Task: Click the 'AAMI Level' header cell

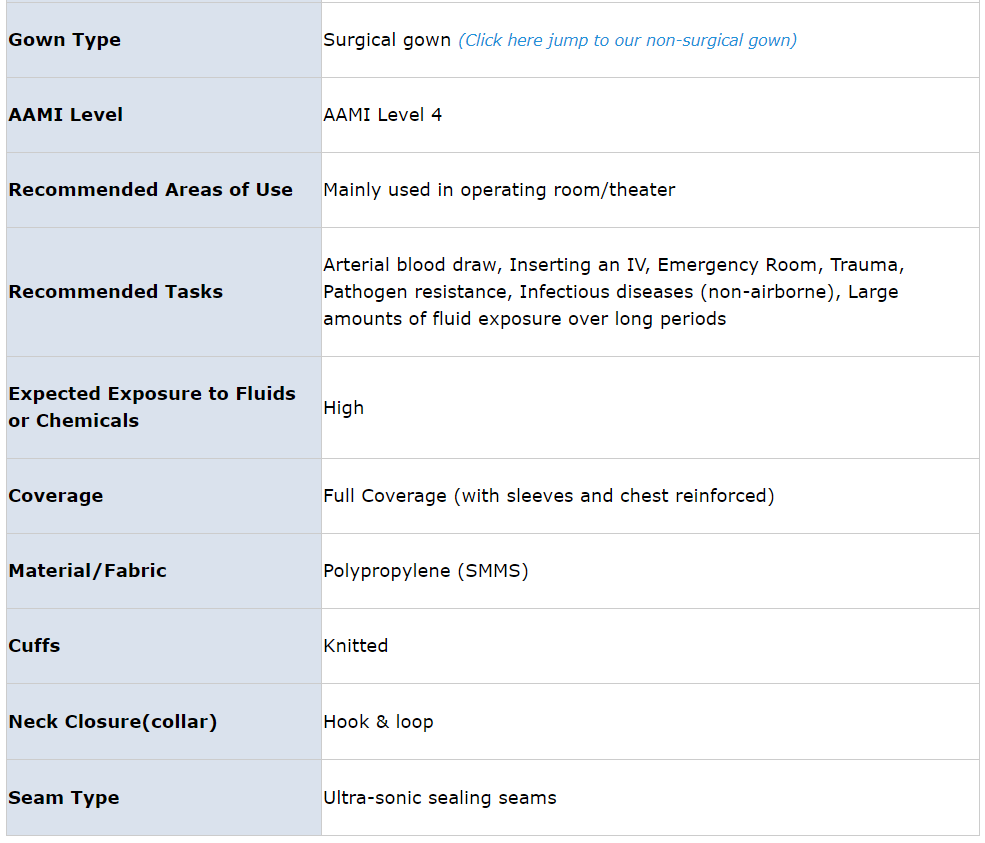Action: pos(66,115)
